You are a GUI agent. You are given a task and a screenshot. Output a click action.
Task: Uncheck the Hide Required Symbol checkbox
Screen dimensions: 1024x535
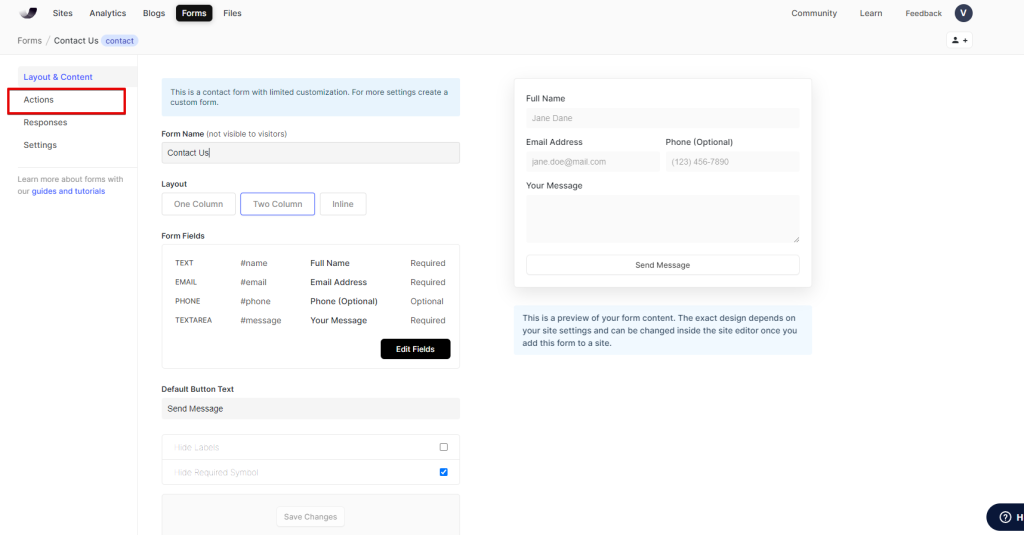(x=444, y=472)
